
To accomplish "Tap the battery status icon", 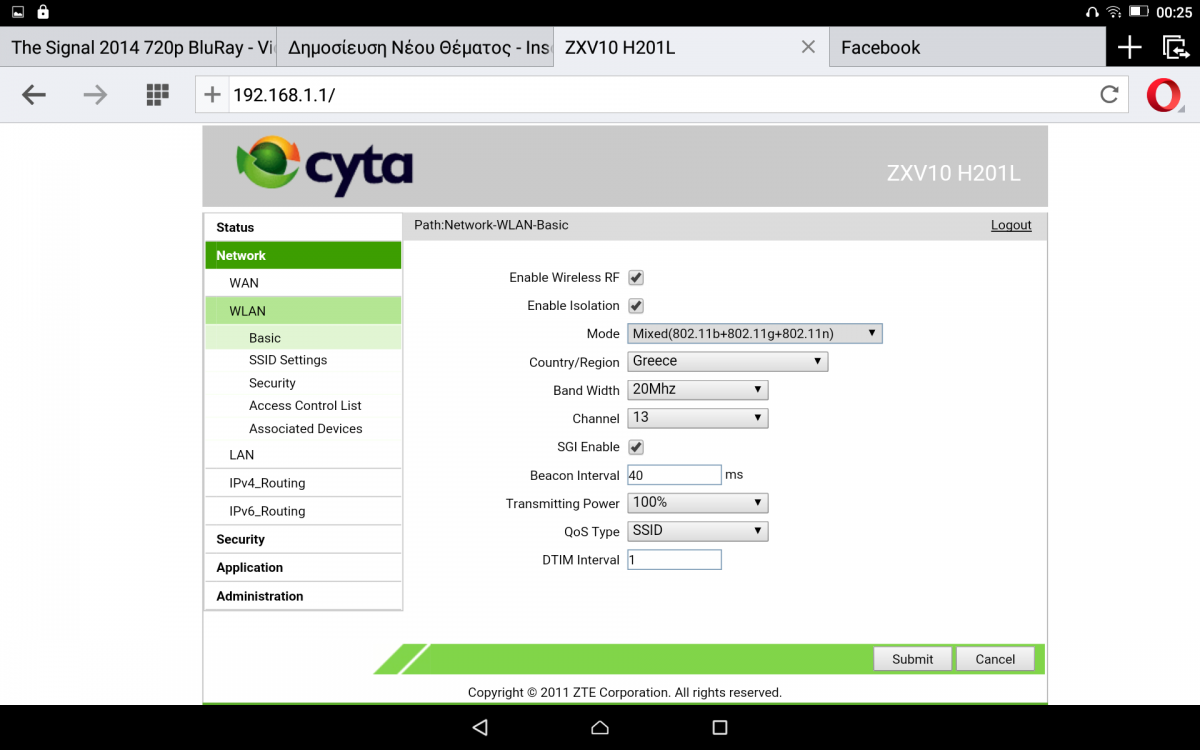I will point(1138,12).
